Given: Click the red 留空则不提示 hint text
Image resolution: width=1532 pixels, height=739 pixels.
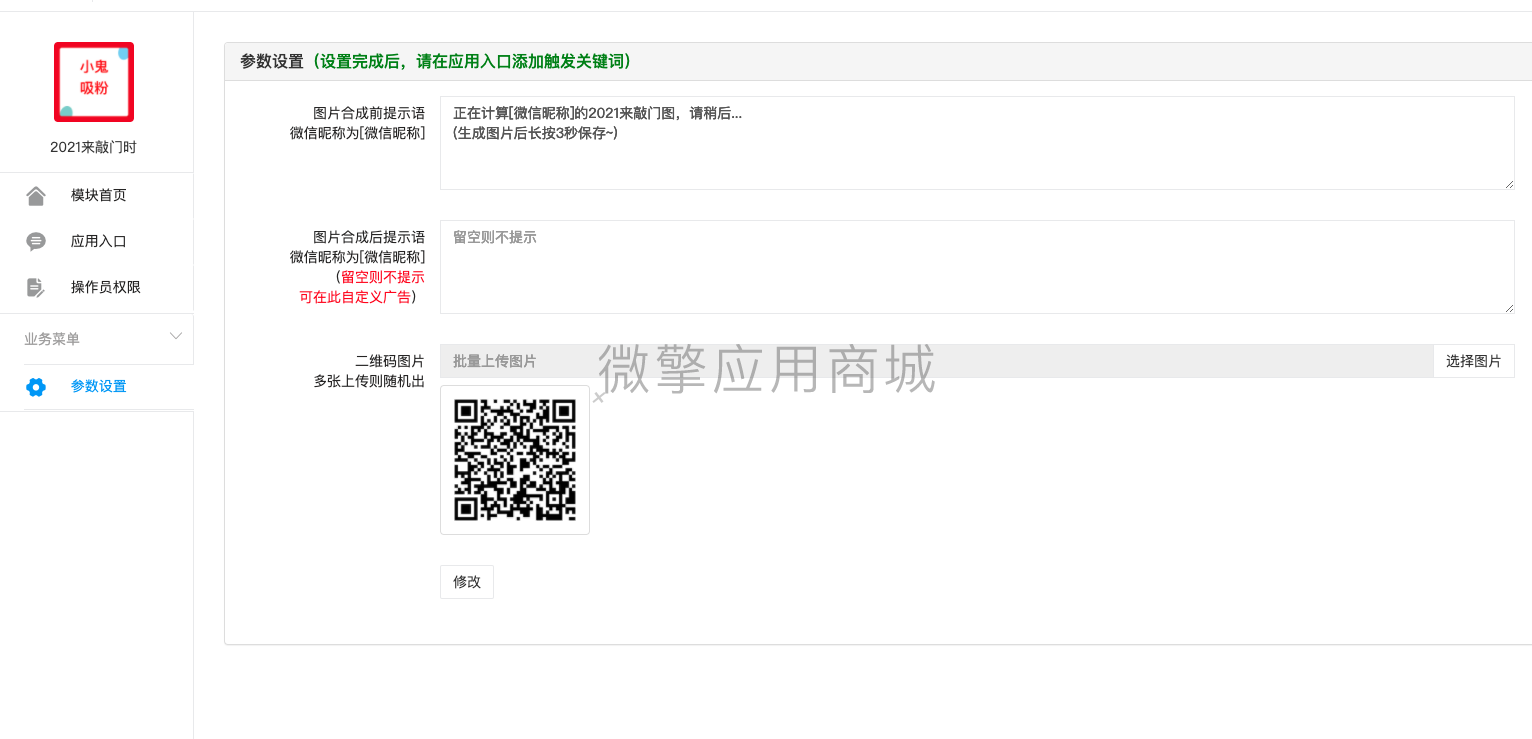Looking at the screenshot, I should (383, 277).
